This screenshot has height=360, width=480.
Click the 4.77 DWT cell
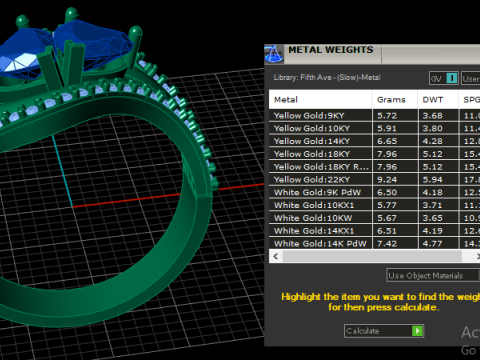[x=438, y=243]
